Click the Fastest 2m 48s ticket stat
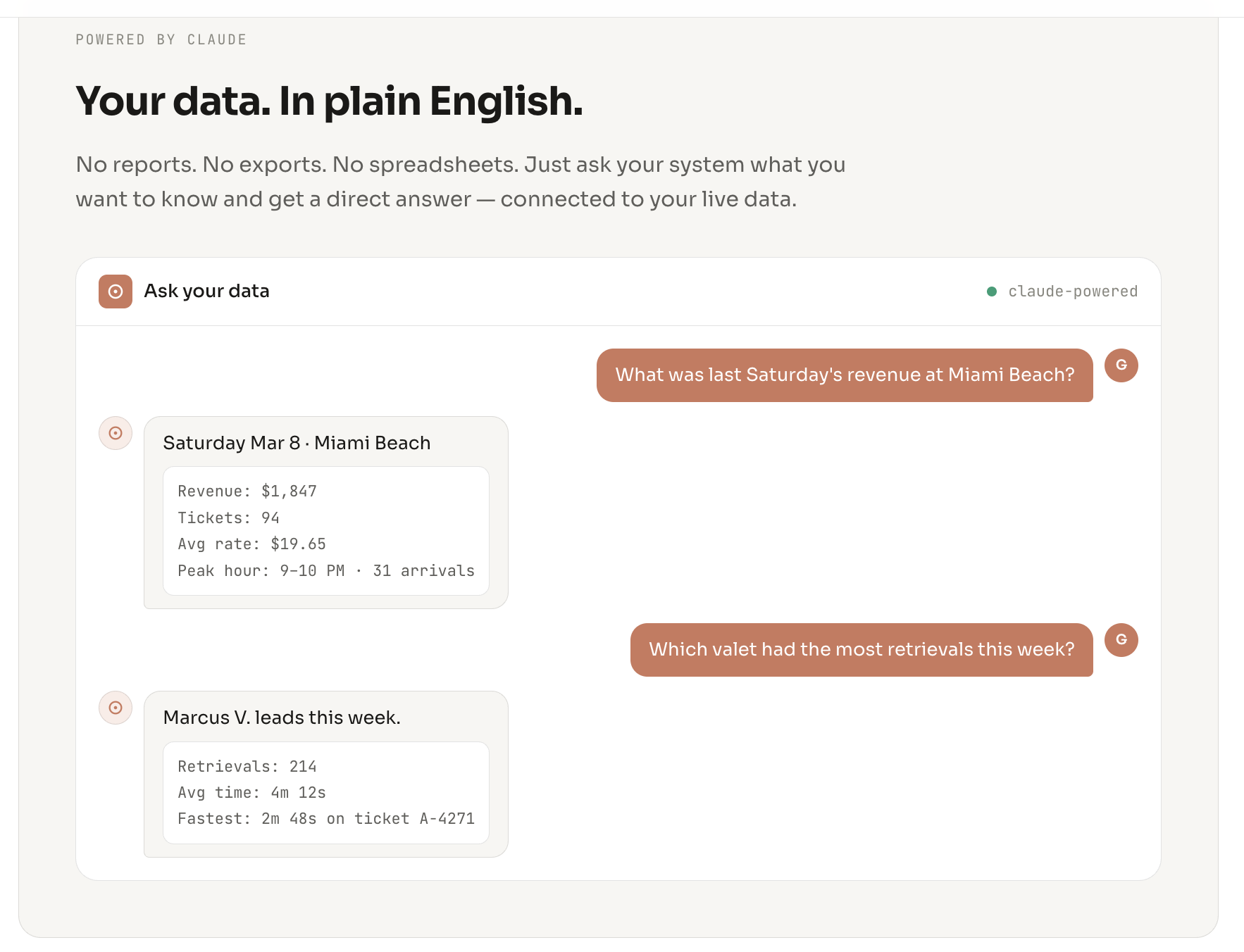The height and width of the screenshot is (952, 1244). [326, 818]
